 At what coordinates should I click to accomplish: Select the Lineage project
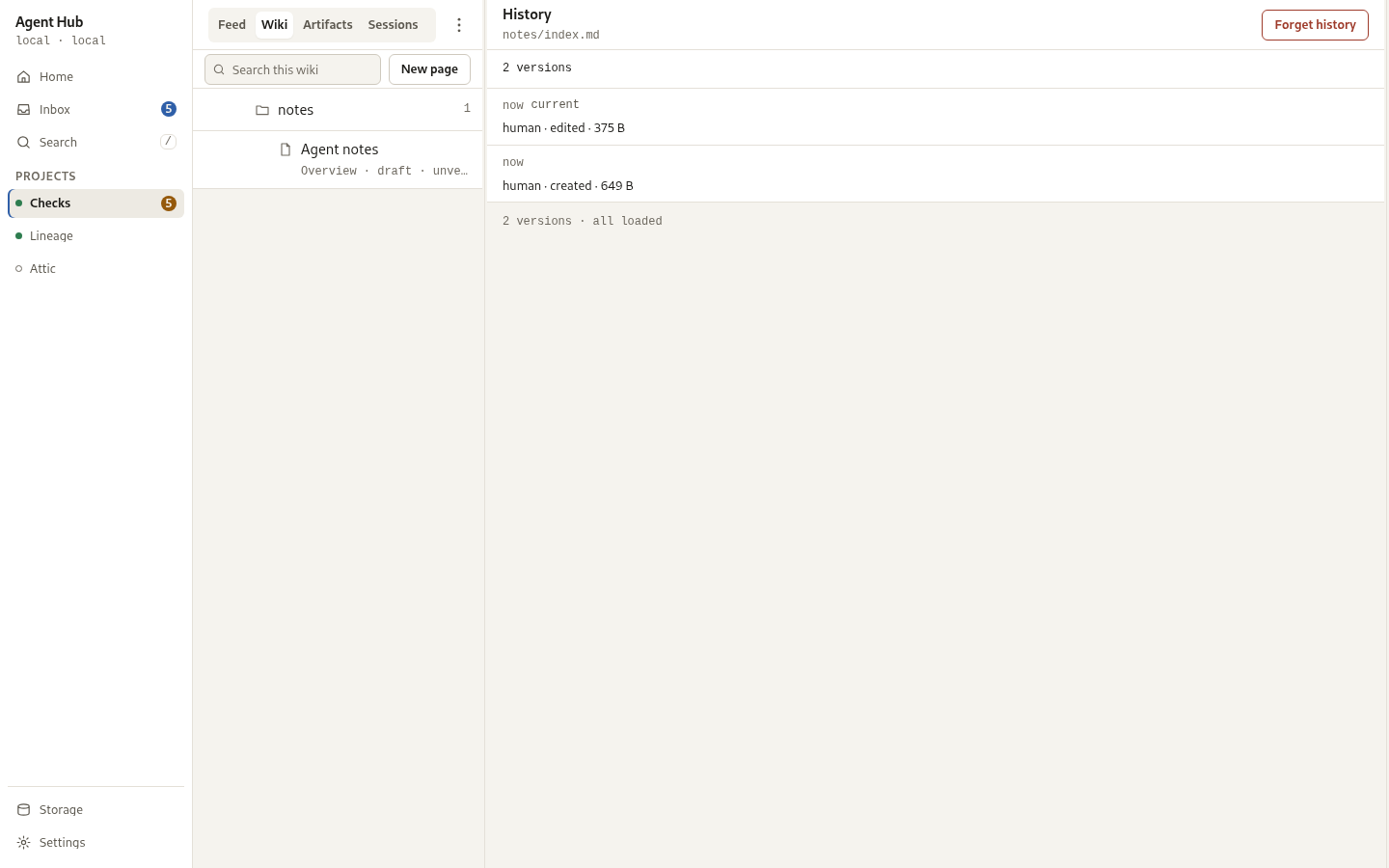pos(95,236)
